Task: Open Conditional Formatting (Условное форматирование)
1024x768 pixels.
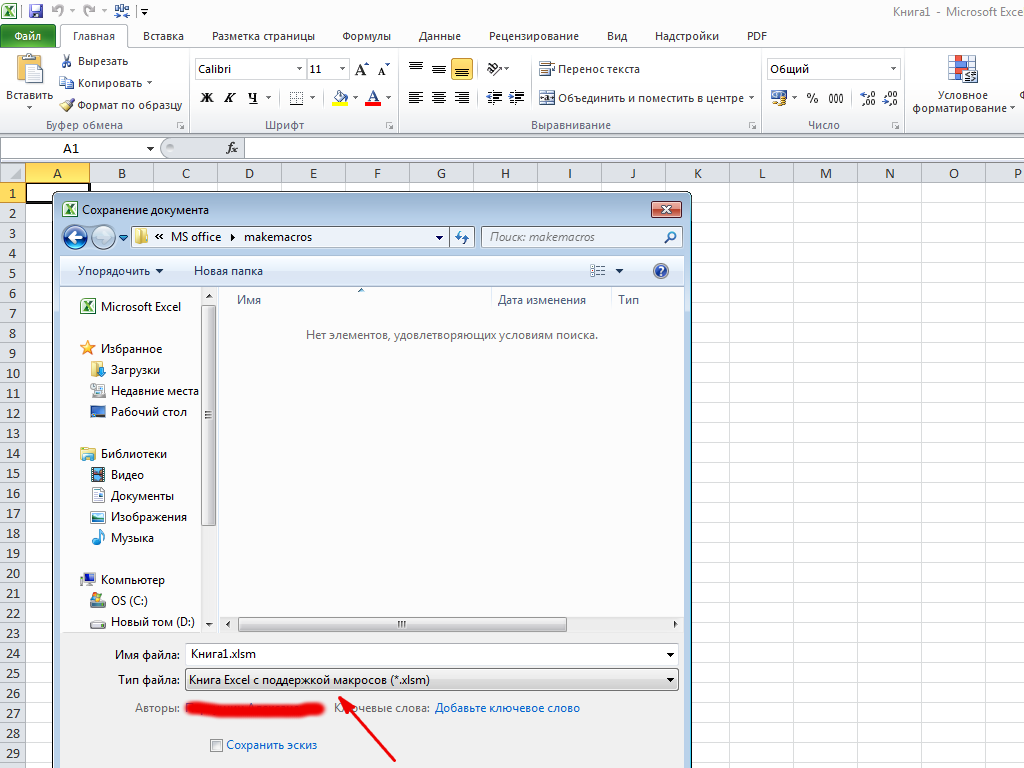Action: (963, 85)
